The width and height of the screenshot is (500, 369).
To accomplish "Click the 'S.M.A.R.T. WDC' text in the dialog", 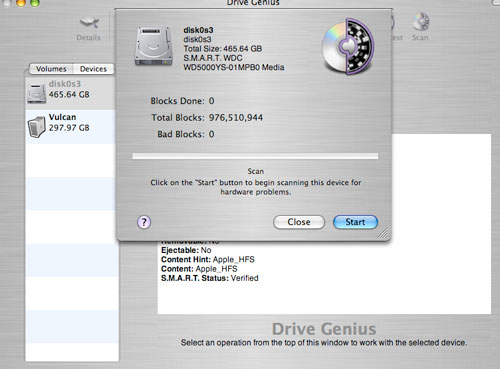I will tap(213, 58).
